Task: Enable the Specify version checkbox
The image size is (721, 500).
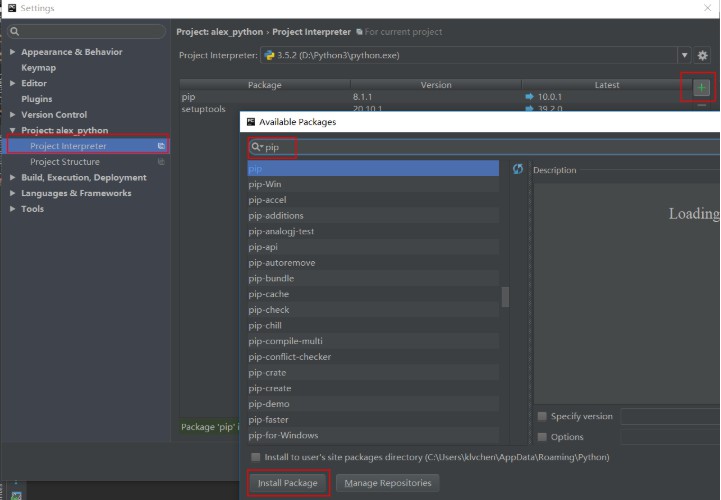Action: (x=542, y=416)
